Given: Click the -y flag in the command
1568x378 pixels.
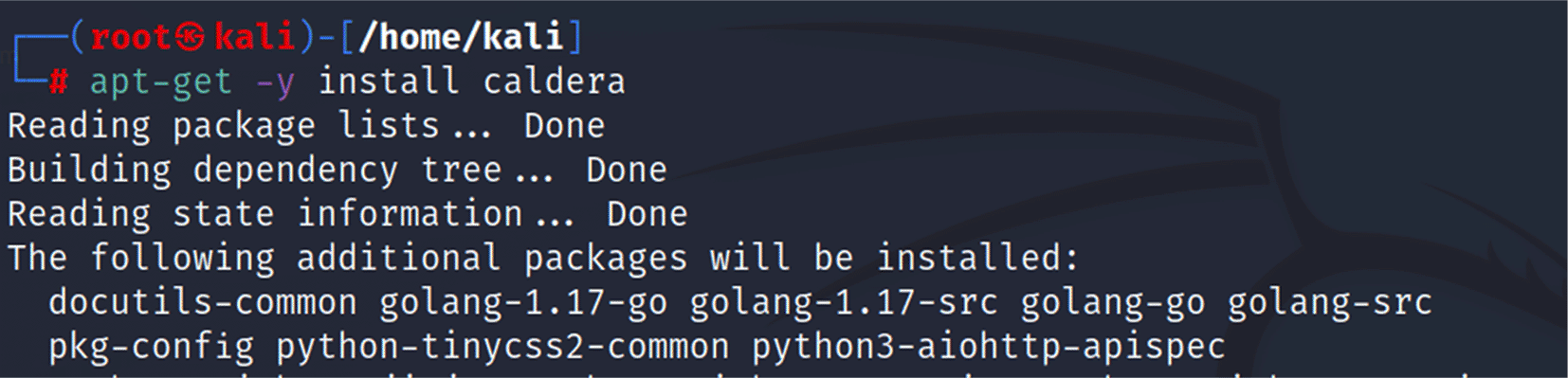Looking at the screenshot, I should [x=275, y=84].
